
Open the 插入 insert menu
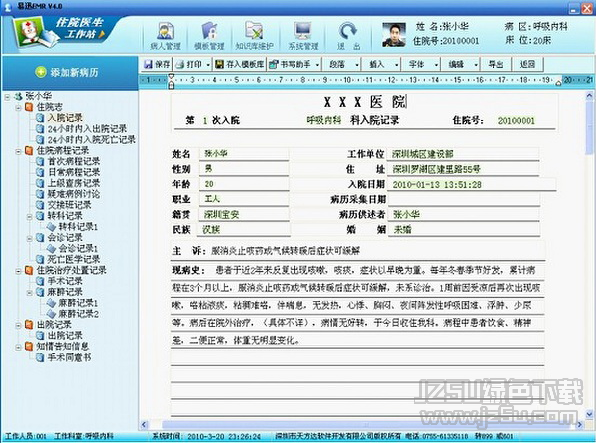pyautogui.click(x=382, y=64)
